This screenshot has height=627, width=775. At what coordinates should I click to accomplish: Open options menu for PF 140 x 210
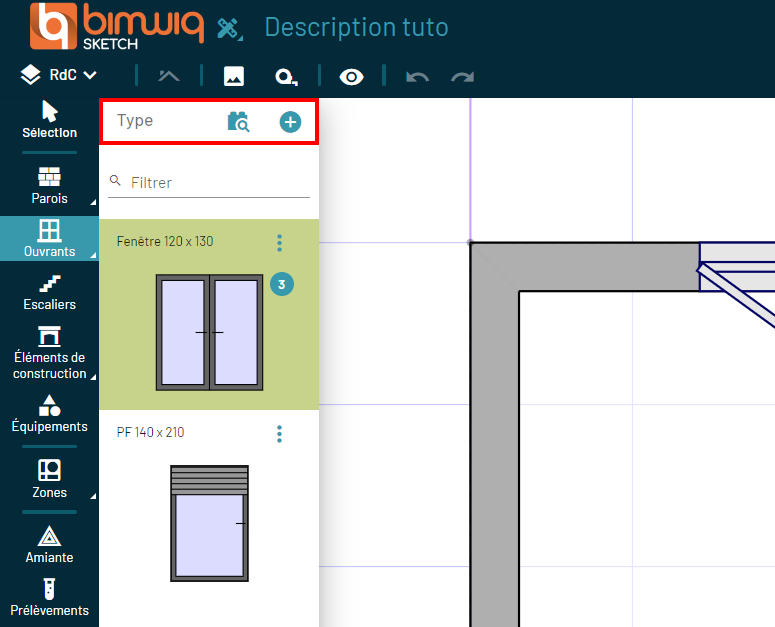point(279,434)
